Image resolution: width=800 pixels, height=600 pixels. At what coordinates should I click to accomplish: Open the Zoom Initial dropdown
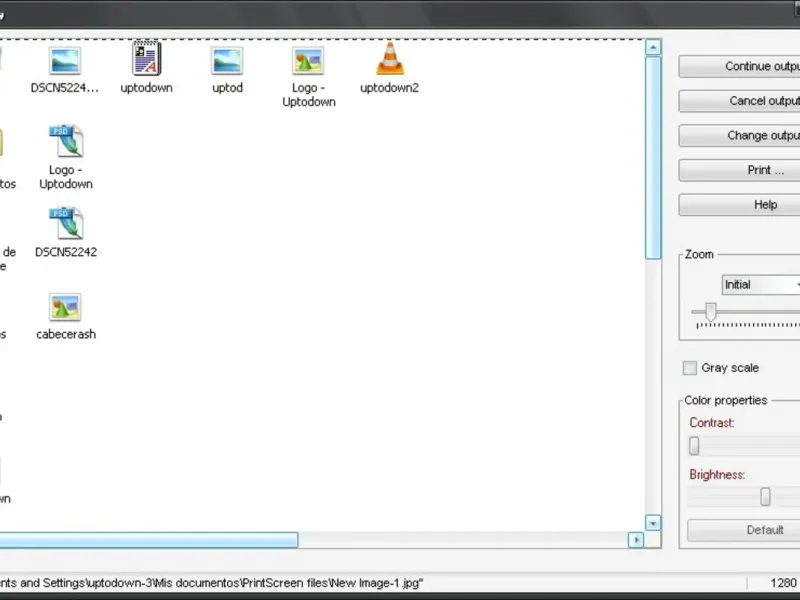point(761,285)
